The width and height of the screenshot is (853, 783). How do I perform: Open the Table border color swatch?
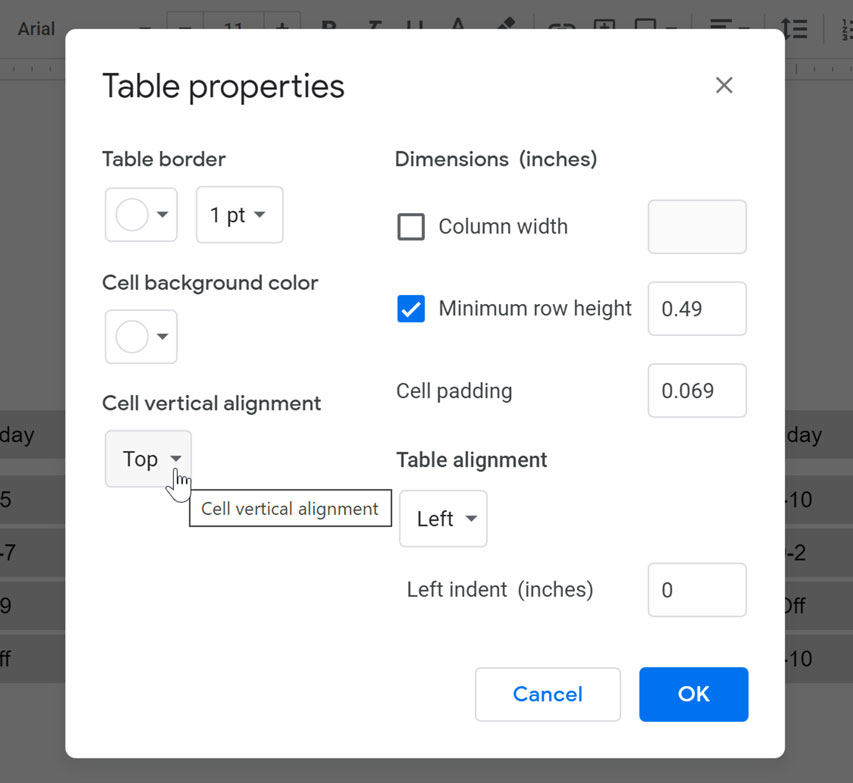pos(140,214)
